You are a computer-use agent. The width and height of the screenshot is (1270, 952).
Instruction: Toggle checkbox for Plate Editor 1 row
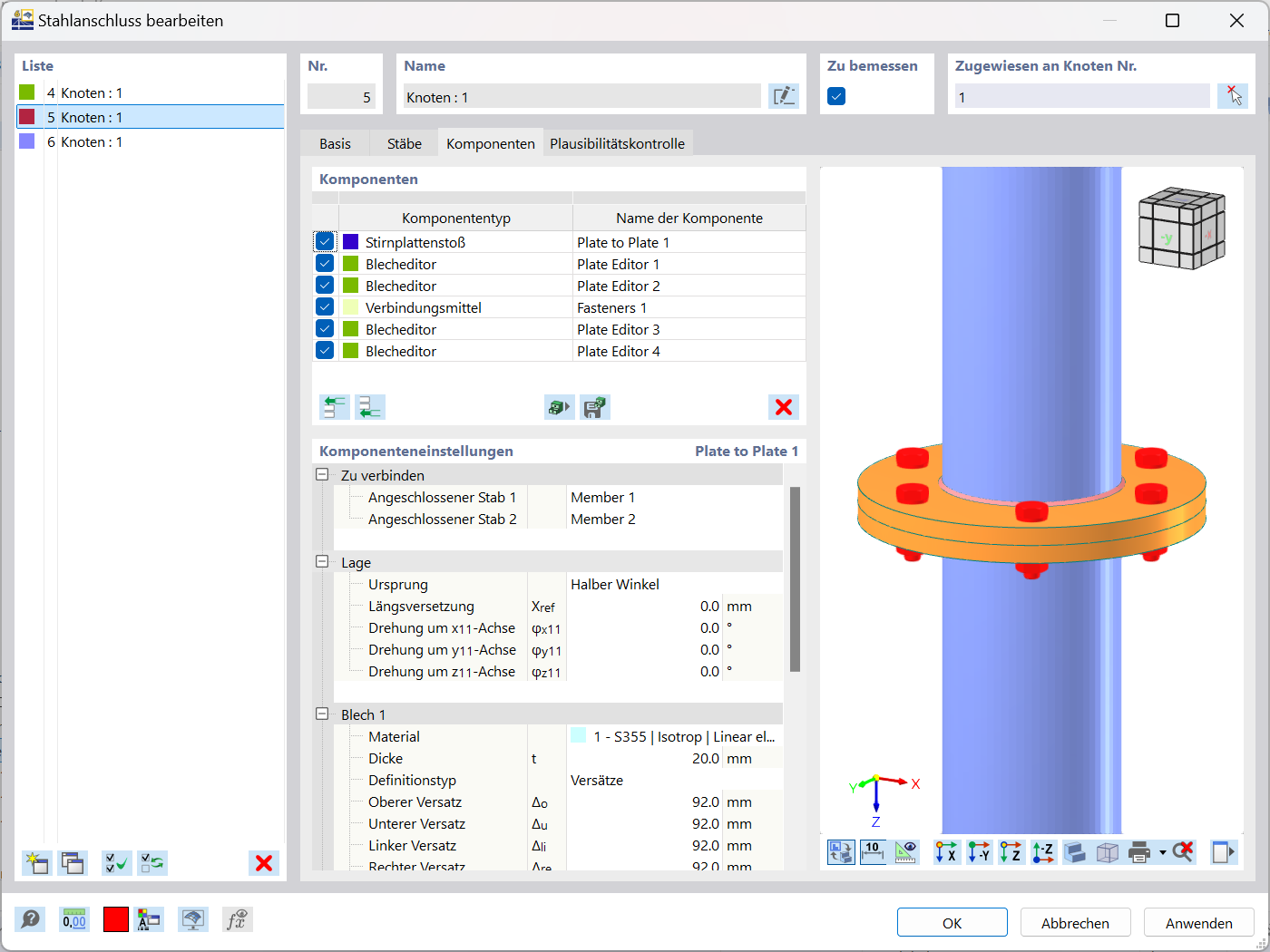325,264
